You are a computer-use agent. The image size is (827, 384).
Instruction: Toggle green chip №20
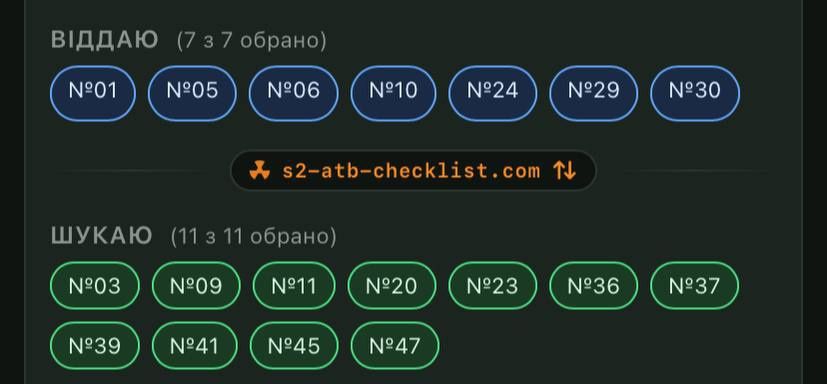(x=392, y=286)
